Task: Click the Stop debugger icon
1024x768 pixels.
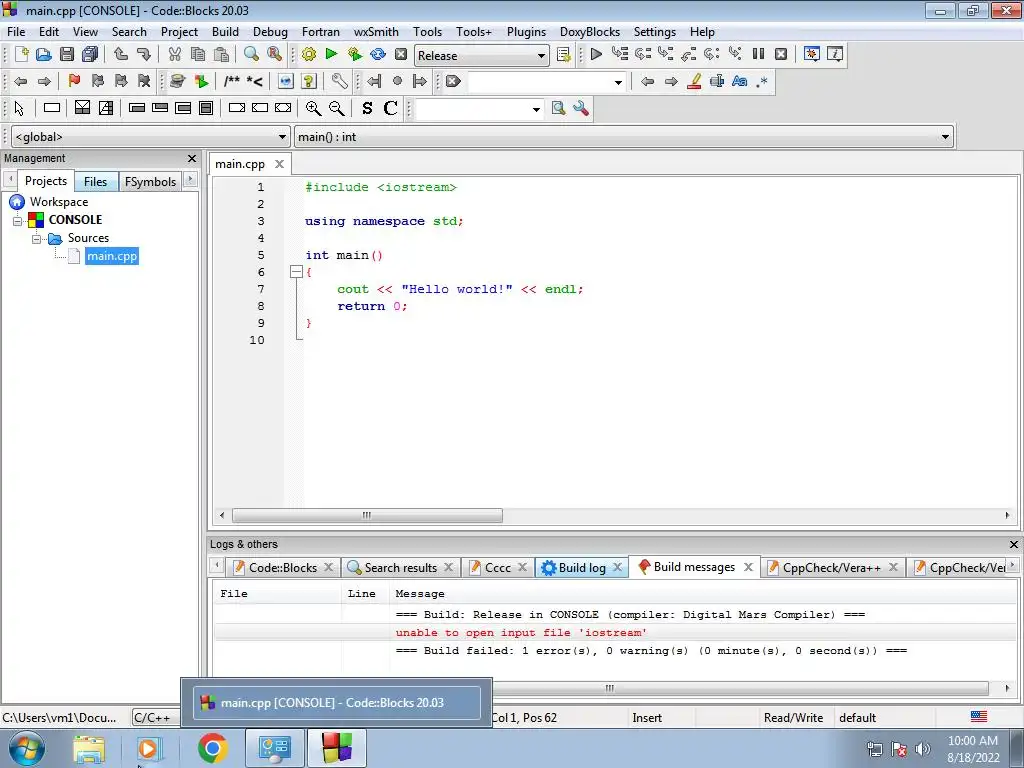Action: 781,54
